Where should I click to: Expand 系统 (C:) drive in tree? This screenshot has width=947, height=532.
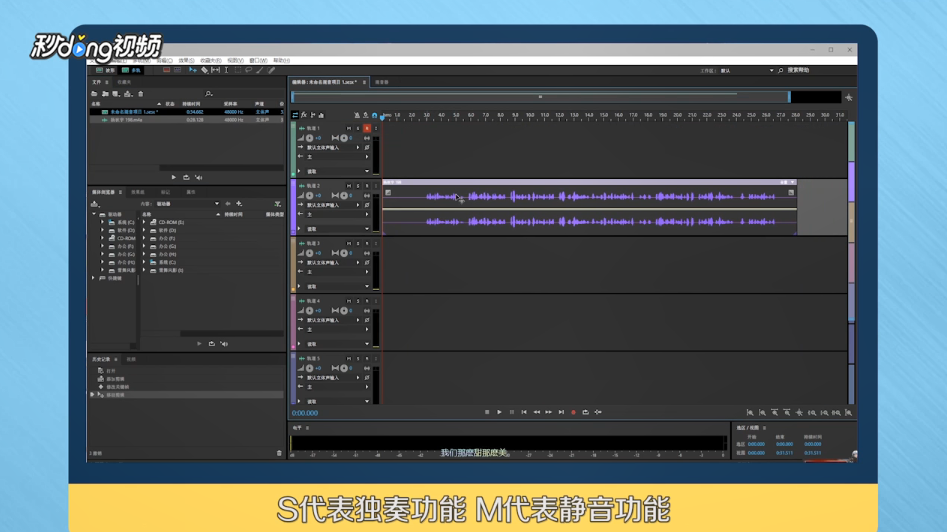(103, 222)
